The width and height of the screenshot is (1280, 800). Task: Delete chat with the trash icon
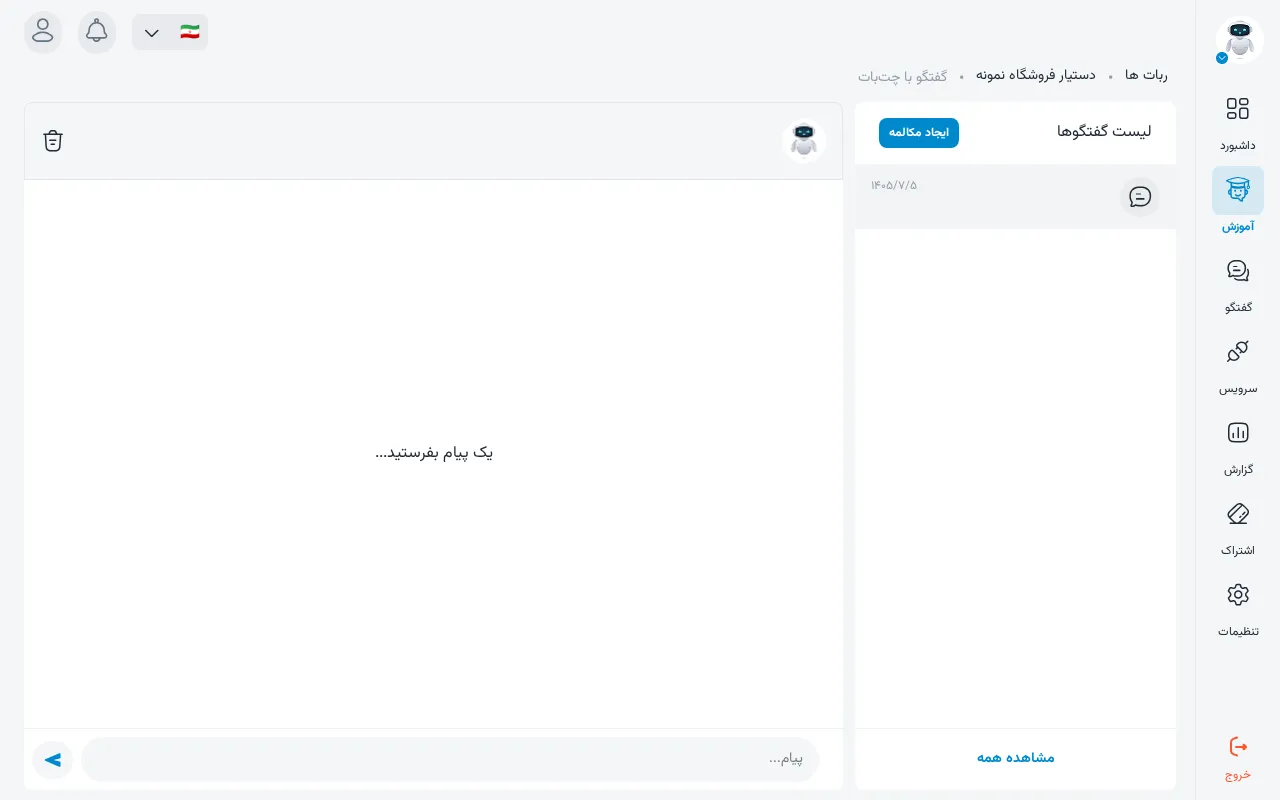[x=53, y=141]
